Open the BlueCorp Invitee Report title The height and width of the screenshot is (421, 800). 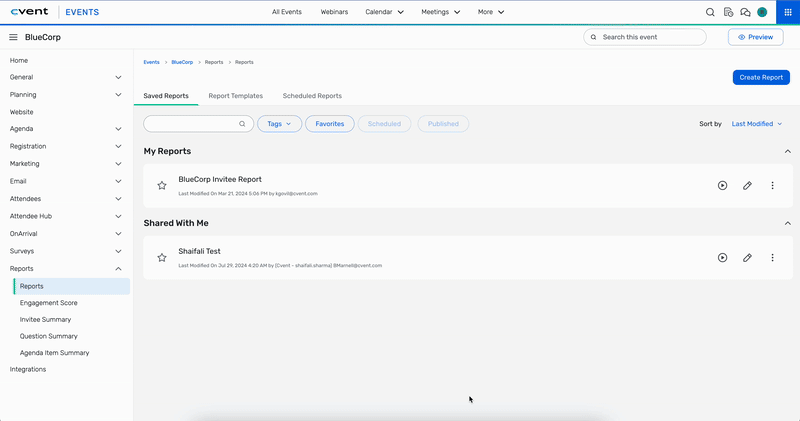coord(220,180)
